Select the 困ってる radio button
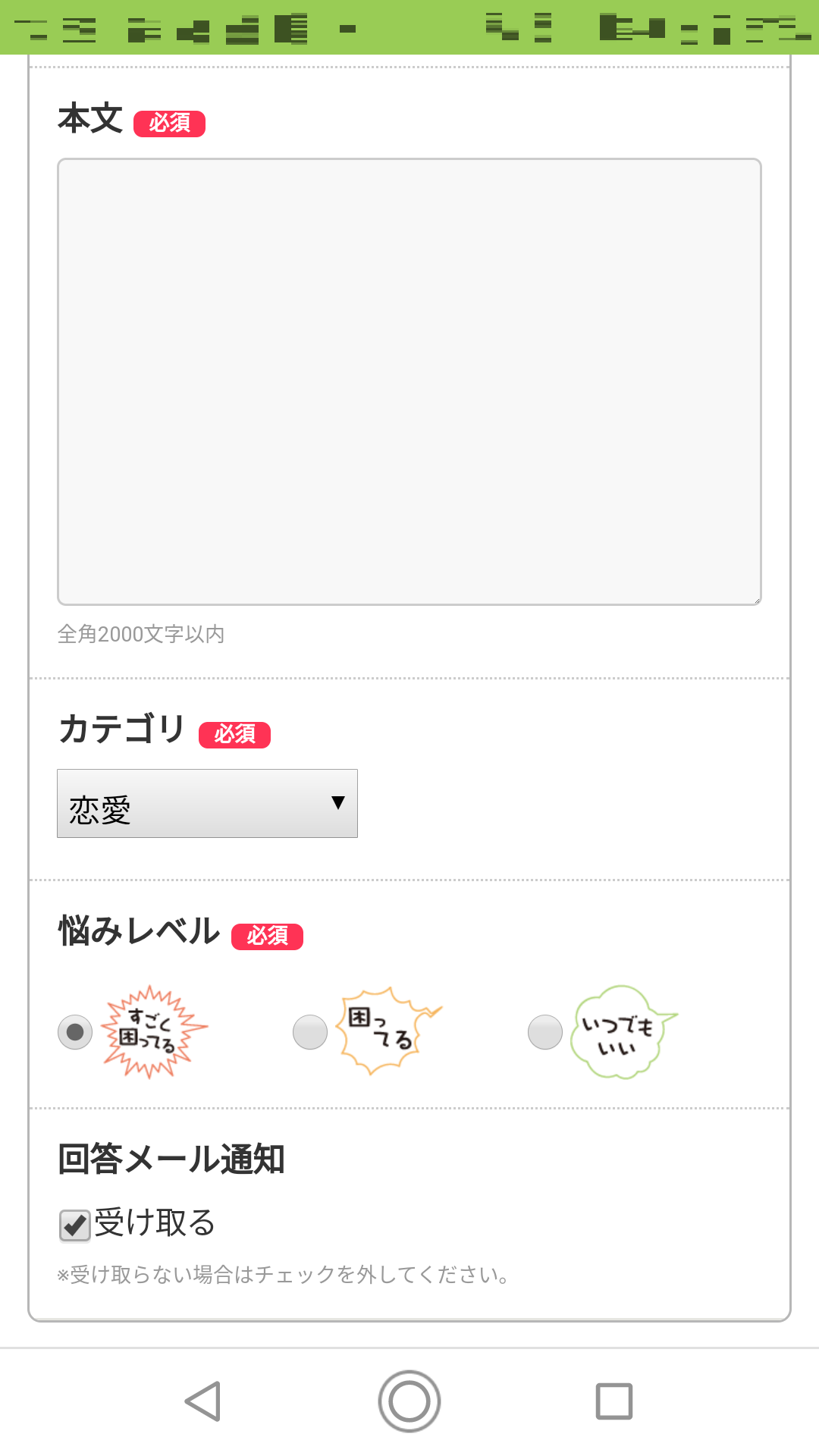Viewport: 819px width, 1456px height. coord(310,1032)
